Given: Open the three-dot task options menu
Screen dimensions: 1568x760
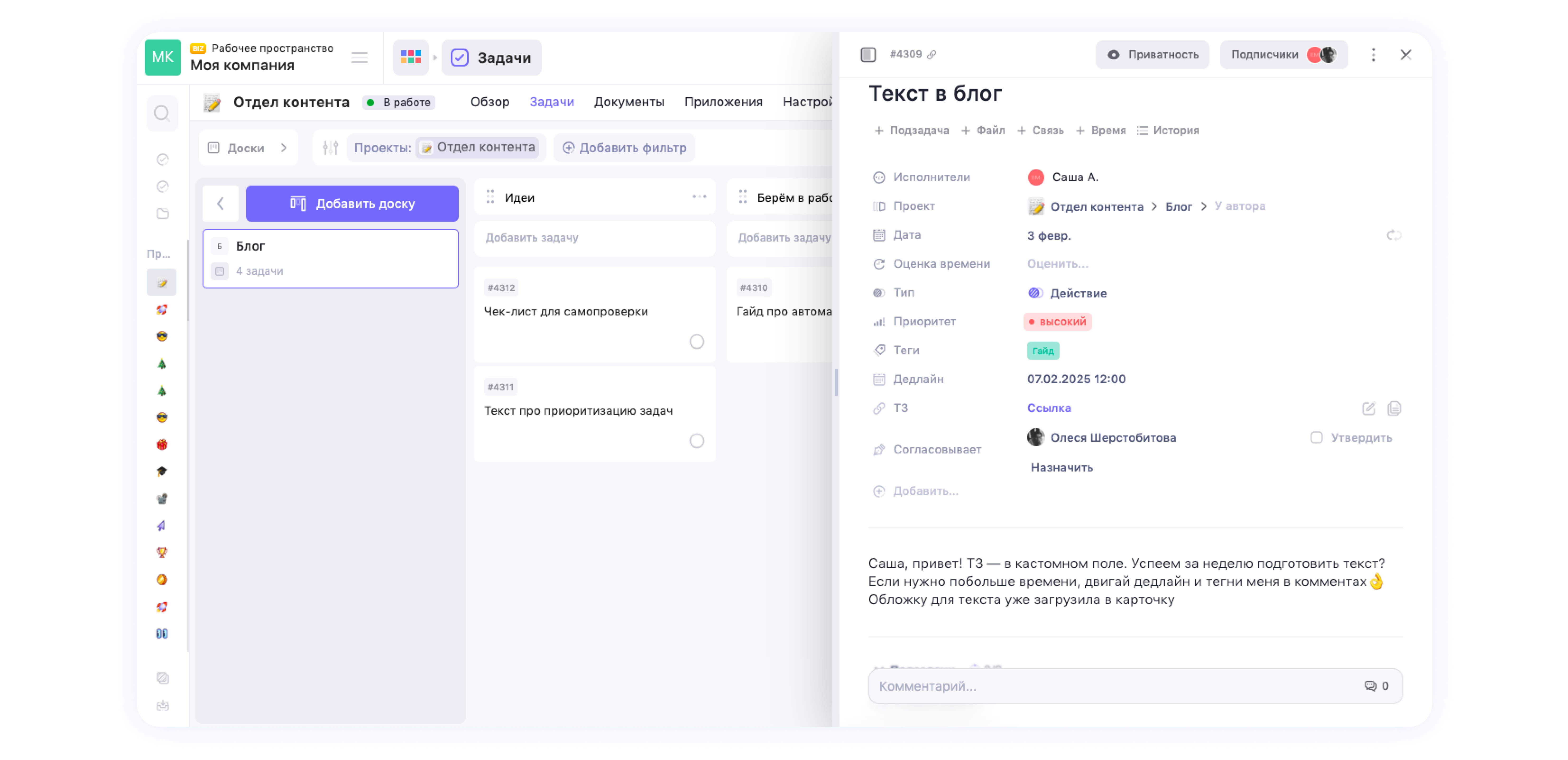Looking at the screenshot, I should coord(1373,55).
